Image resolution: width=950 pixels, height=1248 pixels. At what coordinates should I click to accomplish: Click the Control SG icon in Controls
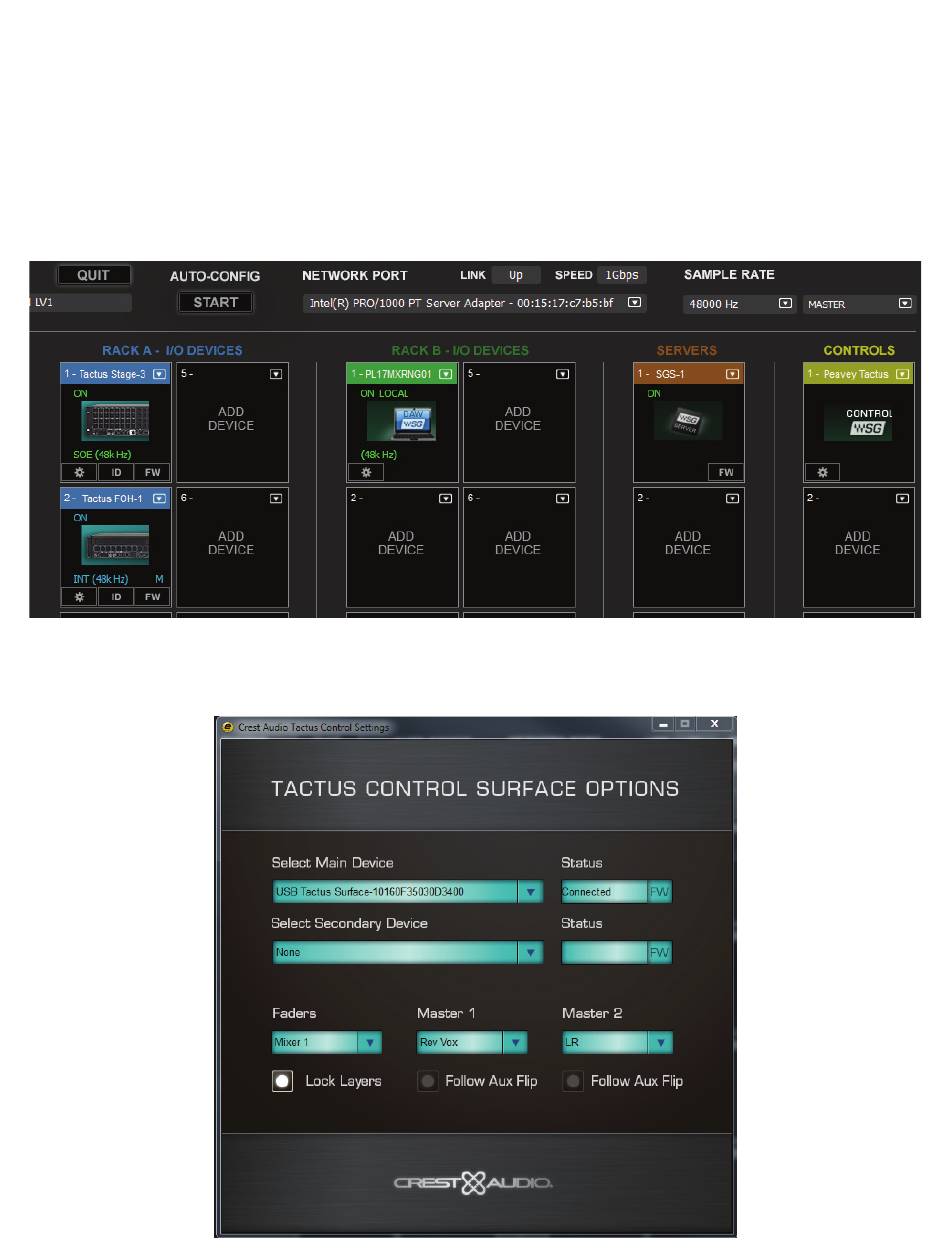[x=858, y=422]
